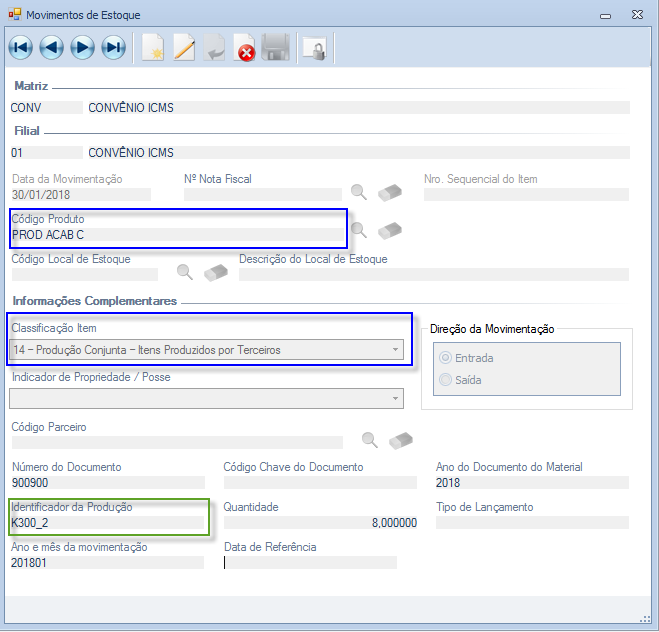The height and width of the screenshot is (632, 659).
Task: Go to the next record
Action: coord(82,47)
